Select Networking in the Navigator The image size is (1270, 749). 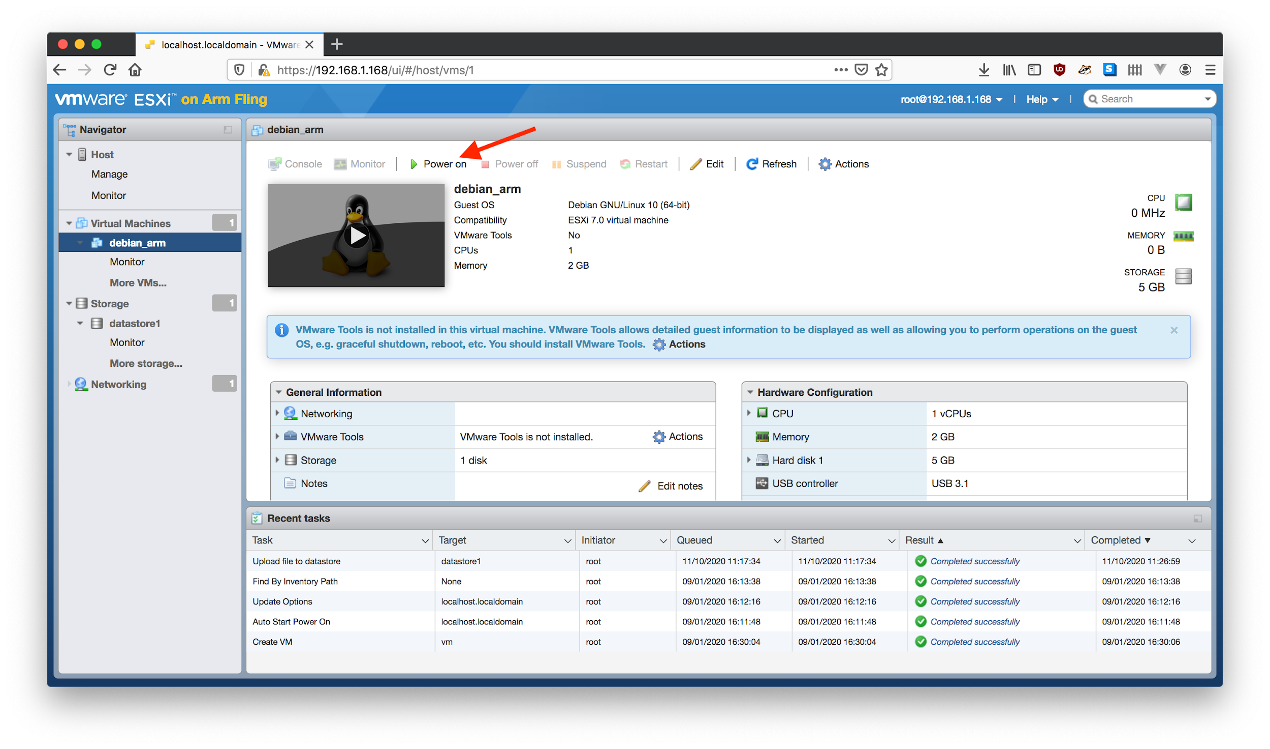click(x=118, y=385)
